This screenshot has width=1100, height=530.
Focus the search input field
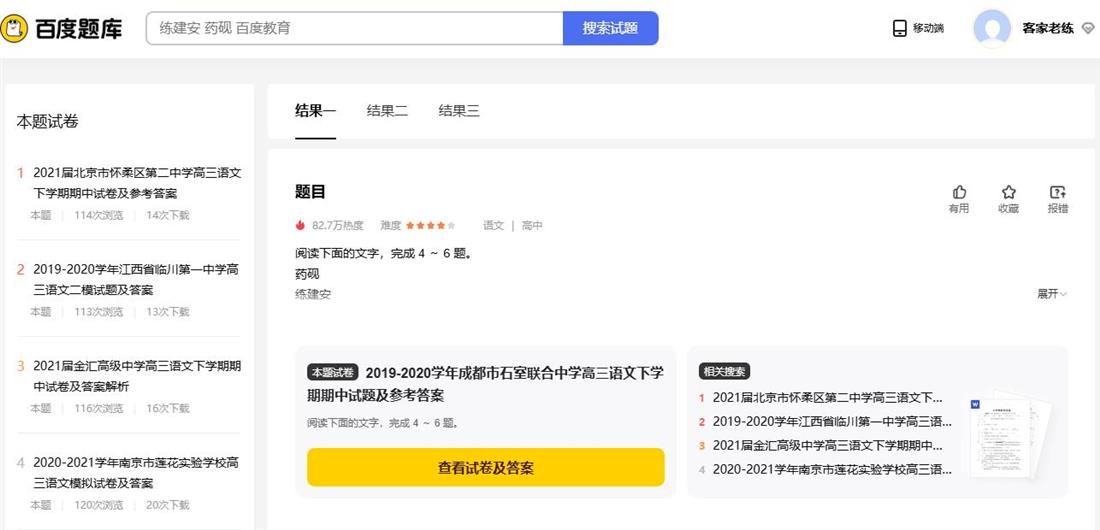(355, 28)
